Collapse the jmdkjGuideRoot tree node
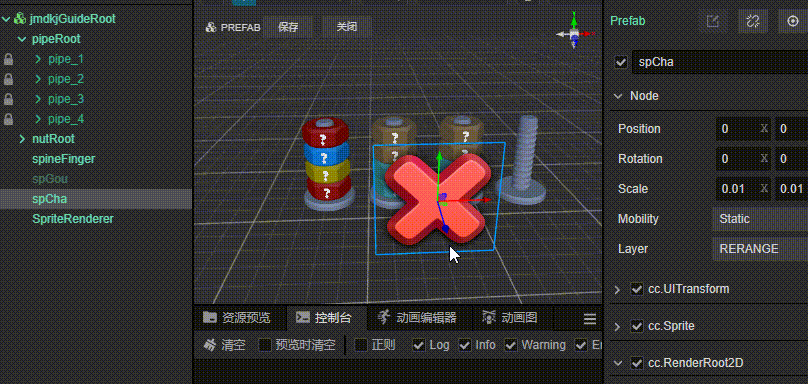 [6, 19]
